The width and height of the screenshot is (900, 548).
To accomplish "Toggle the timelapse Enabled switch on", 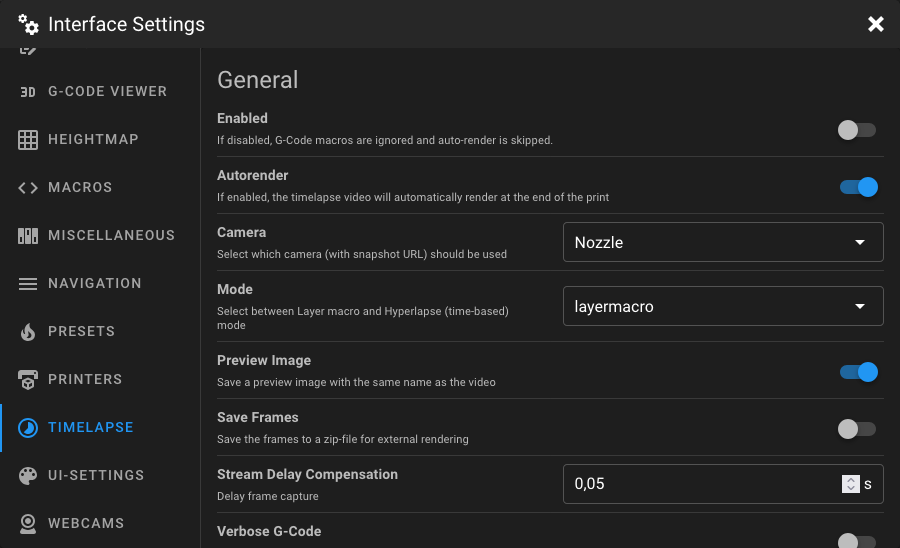I will 857,130.
